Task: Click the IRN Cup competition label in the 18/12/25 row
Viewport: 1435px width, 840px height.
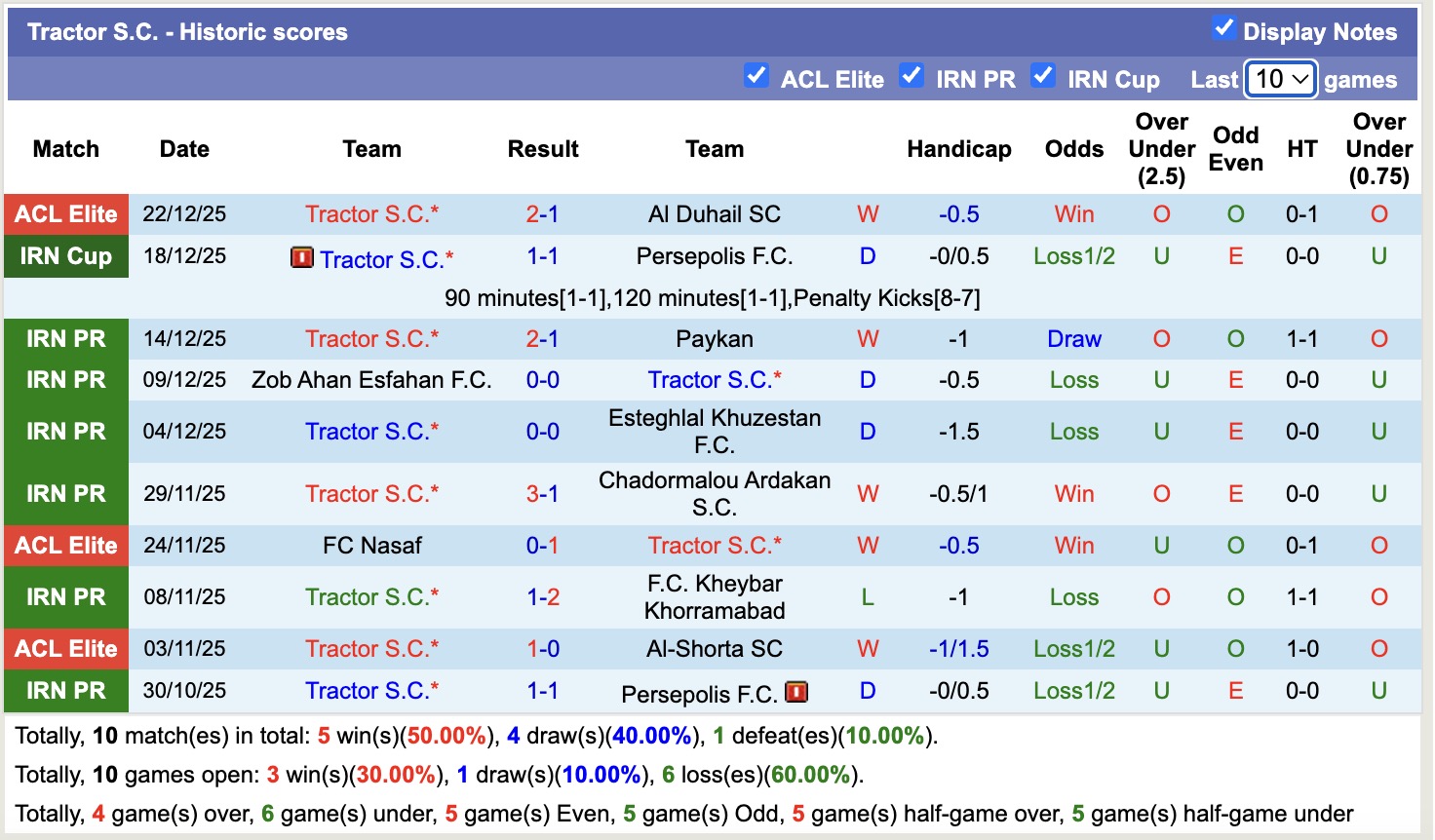Action: coord(66,256)
